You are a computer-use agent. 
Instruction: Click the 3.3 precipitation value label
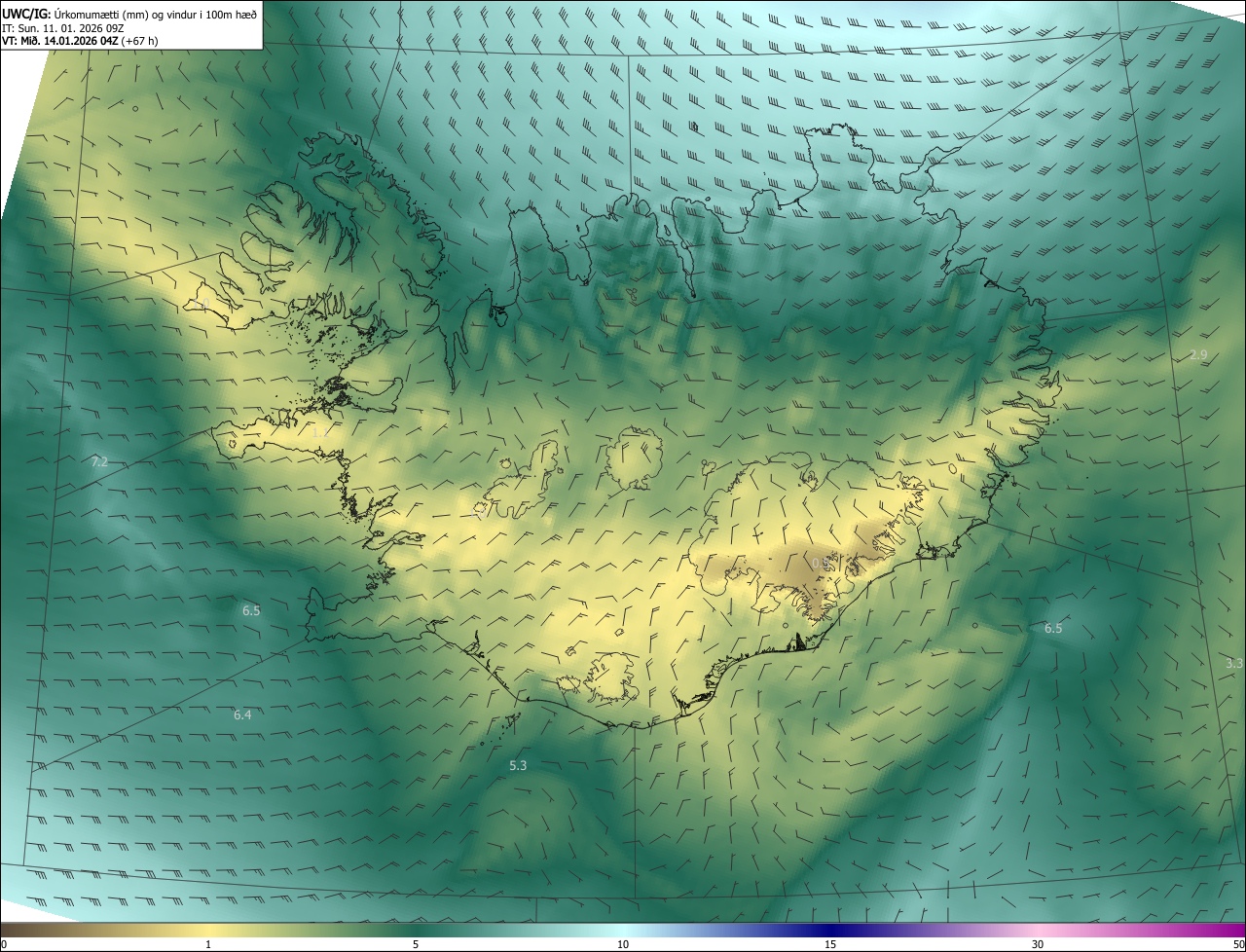[x=1234, y=663]
